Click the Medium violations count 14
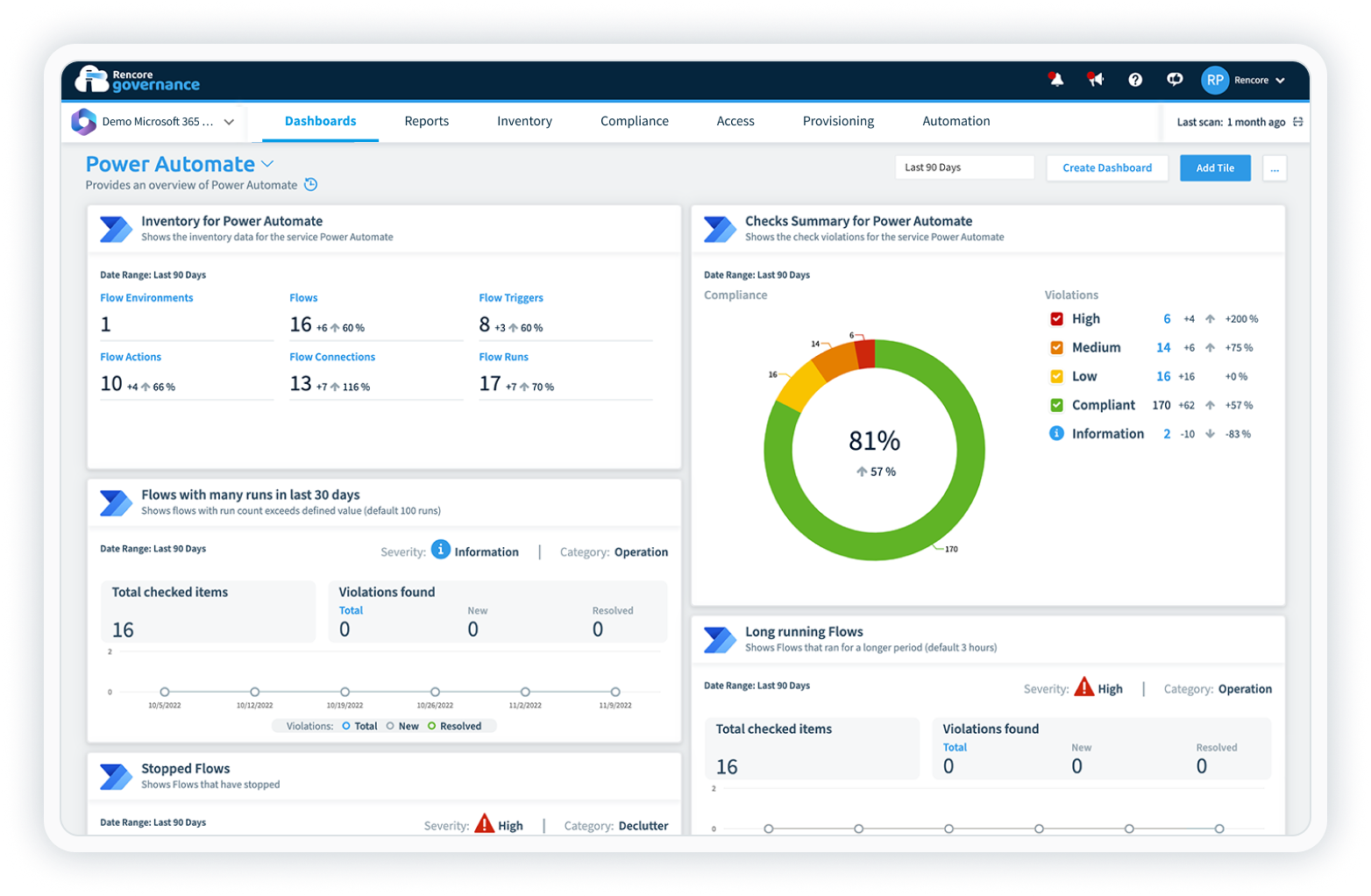The width and height of the screenshot is (1371, 896). coord(1163,348)
